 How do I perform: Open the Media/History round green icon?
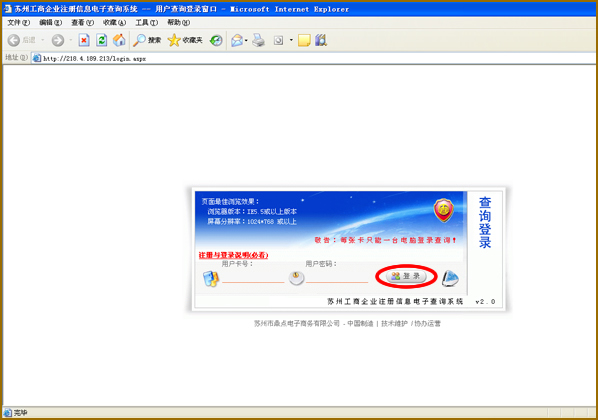coord(216,40)
